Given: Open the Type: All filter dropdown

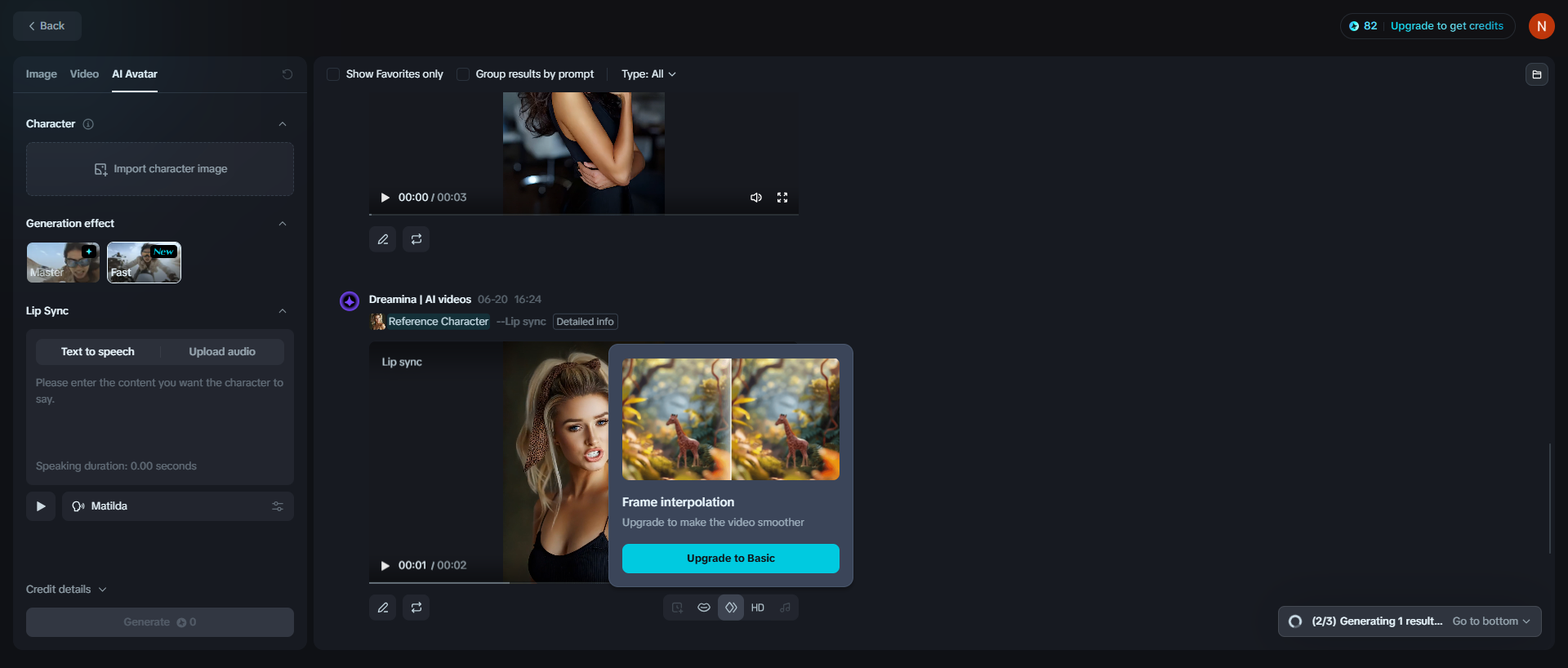Looking at the screenshot, I should pyautogui.click(x=648, y=74).
